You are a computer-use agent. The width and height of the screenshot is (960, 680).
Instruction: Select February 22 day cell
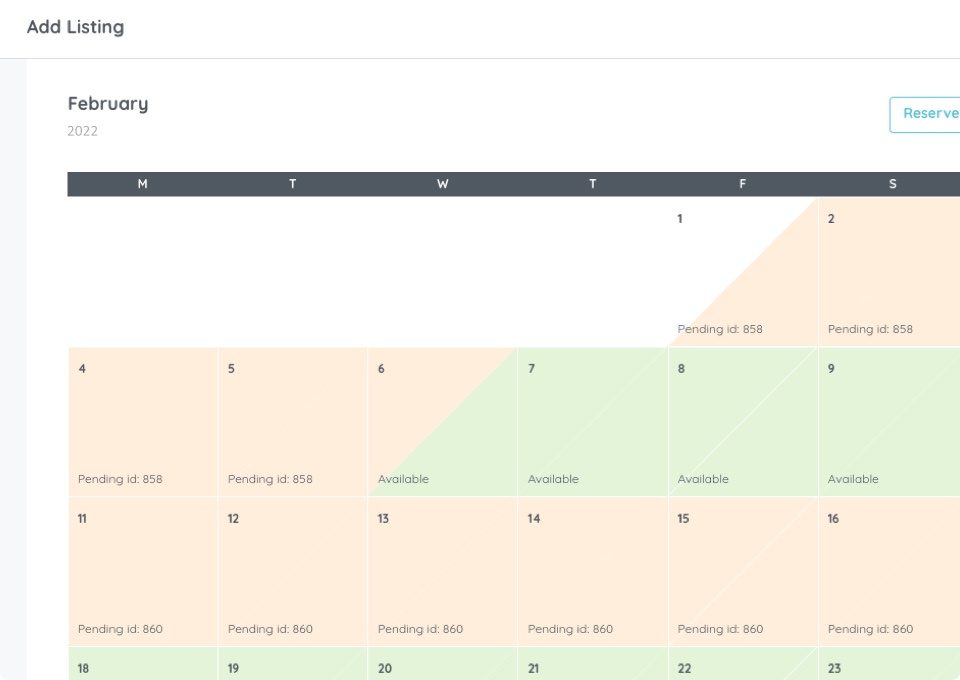pos(743,664)
